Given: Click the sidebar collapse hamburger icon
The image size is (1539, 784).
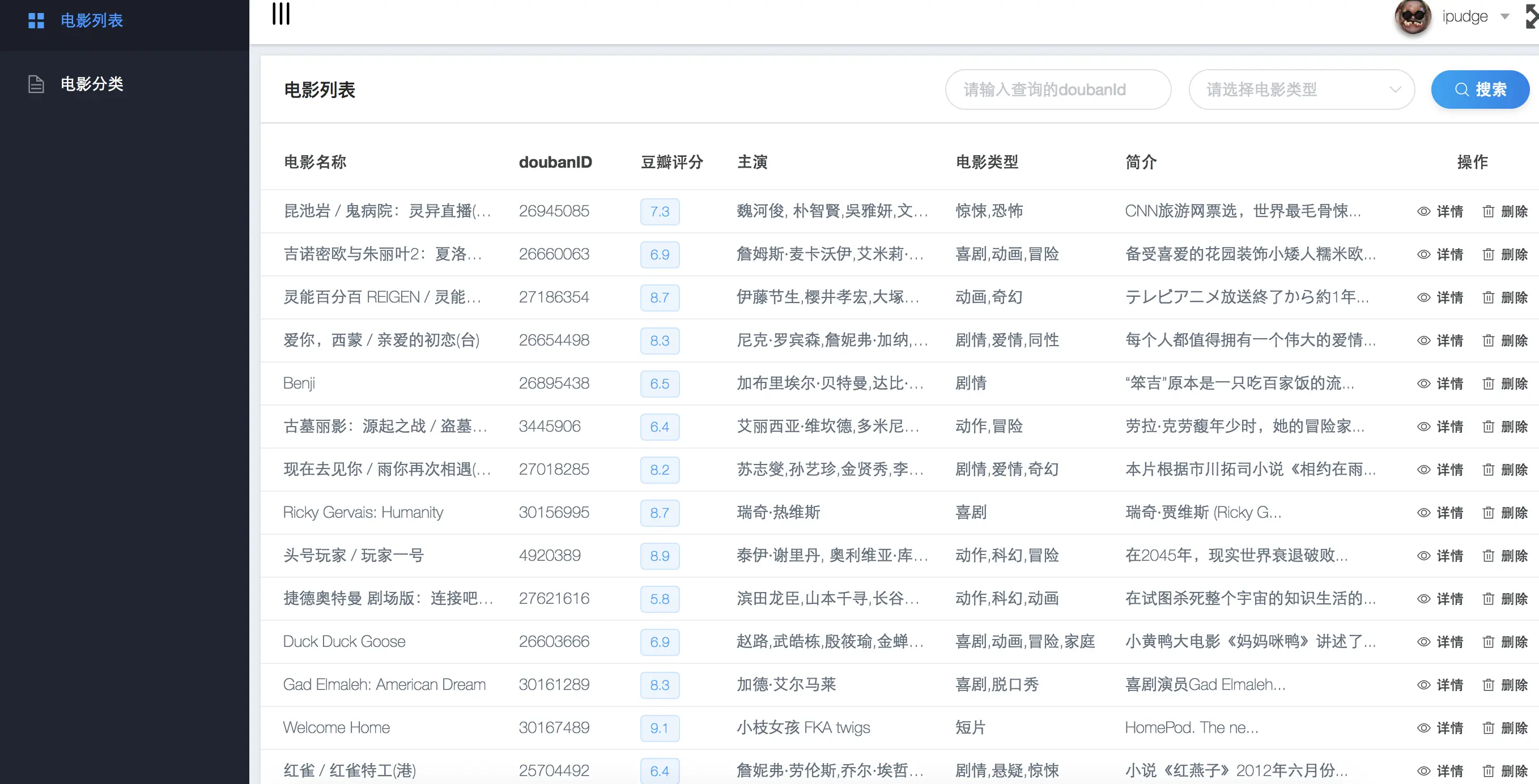Looking at the screenshot, I should click(281, 13).
